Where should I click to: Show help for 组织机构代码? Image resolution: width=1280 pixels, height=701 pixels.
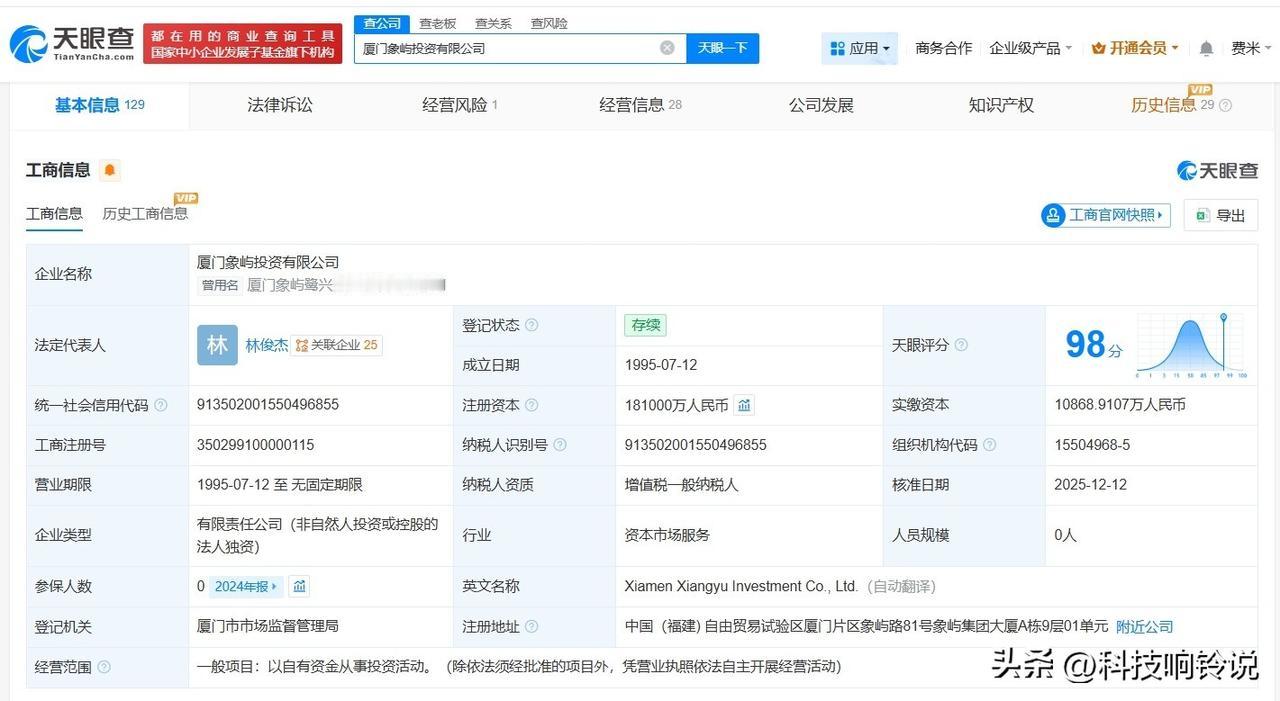coord(989,445)
